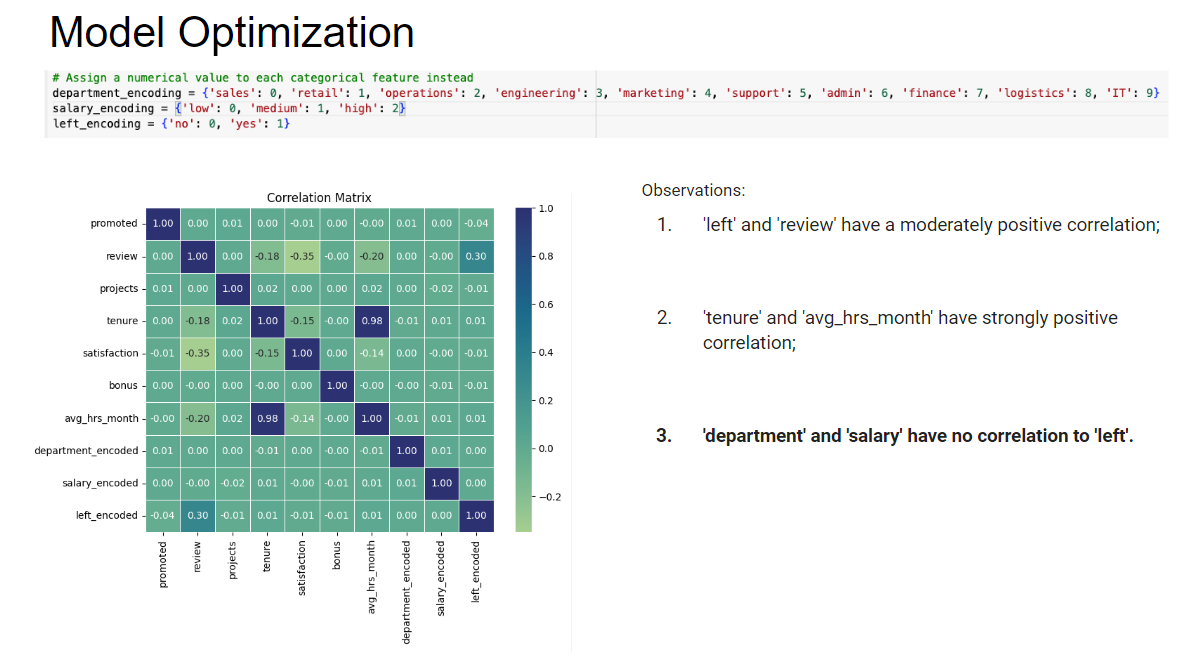Click the left_encoding code line

click(x=171, y=123)
